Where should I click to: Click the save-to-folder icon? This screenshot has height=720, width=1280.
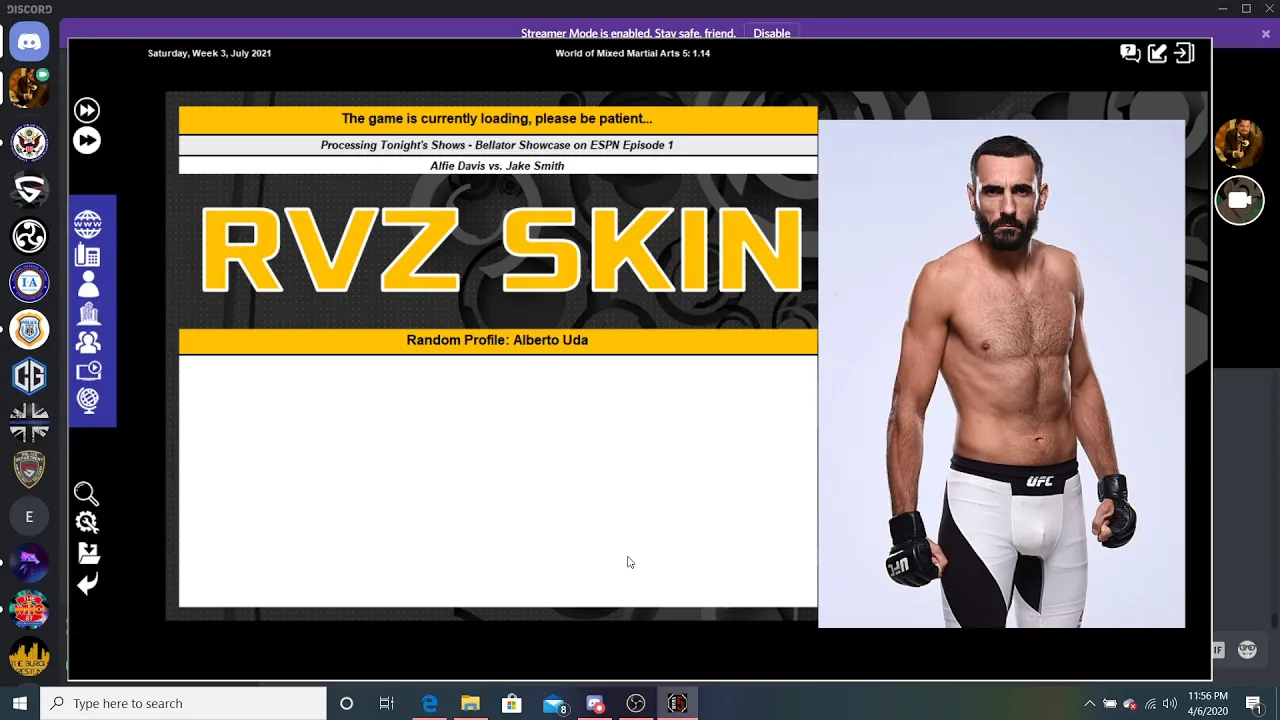pyautogui.click(x=88, y=553)
